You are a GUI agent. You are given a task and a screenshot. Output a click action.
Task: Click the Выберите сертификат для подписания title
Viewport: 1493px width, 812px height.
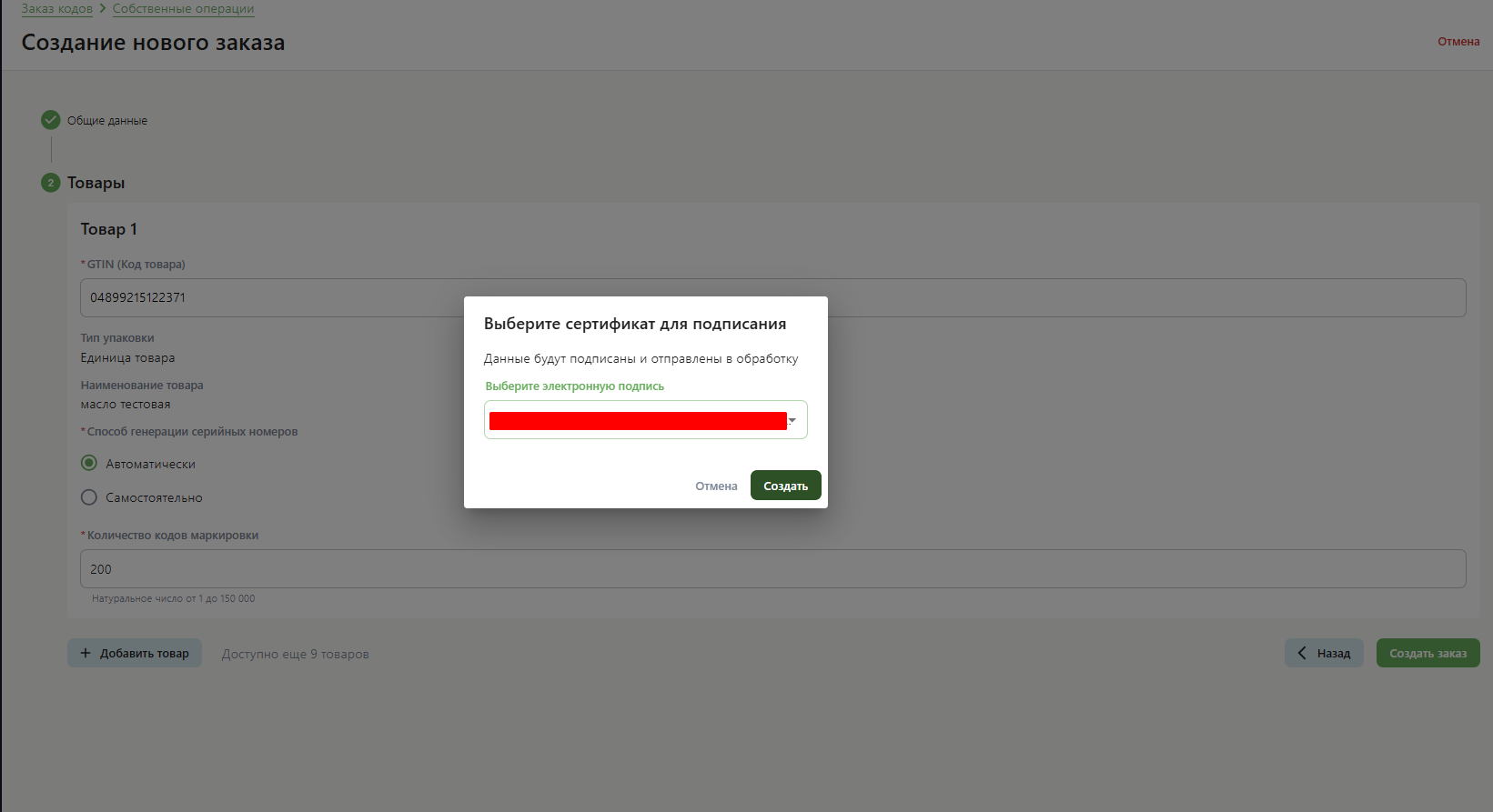635,324
